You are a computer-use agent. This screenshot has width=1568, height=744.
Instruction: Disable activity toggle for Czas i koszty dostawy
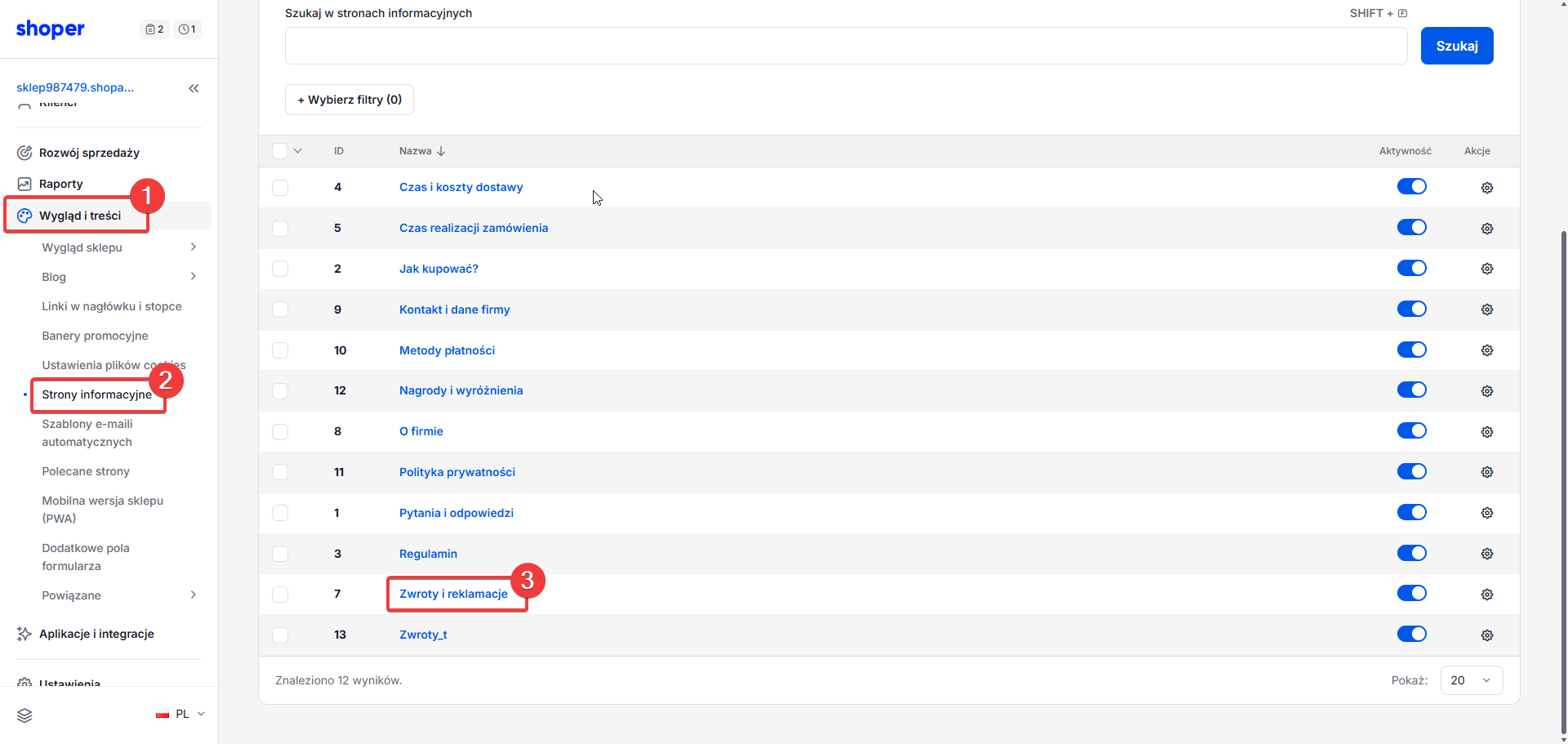(1411, 186)
